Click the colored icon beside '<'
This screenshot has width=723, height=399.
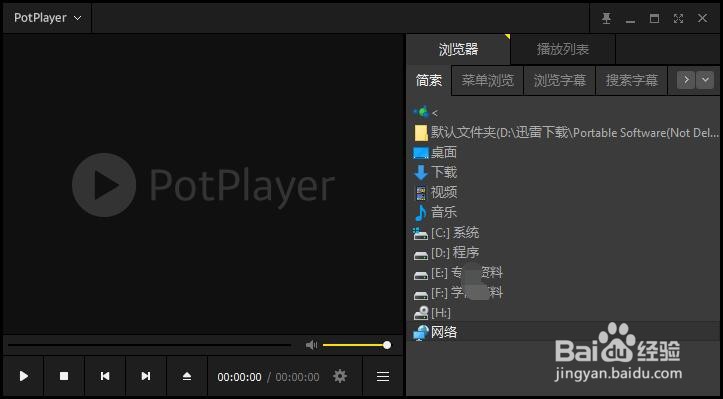[421, 112]
